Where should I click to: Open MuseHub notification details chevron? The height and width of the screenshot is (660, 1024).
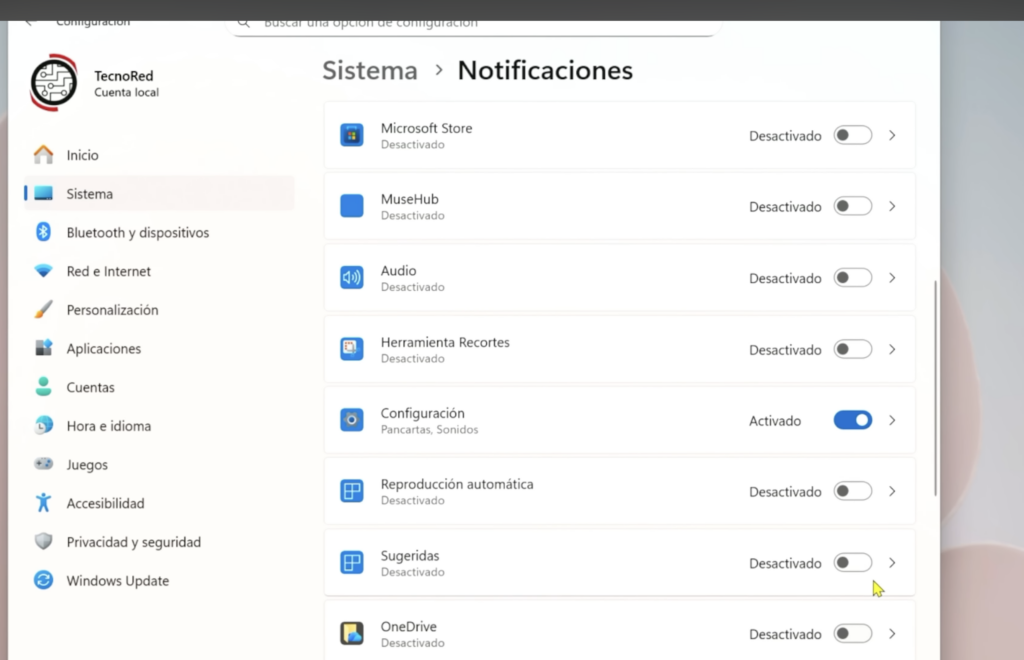pos(892,206)
